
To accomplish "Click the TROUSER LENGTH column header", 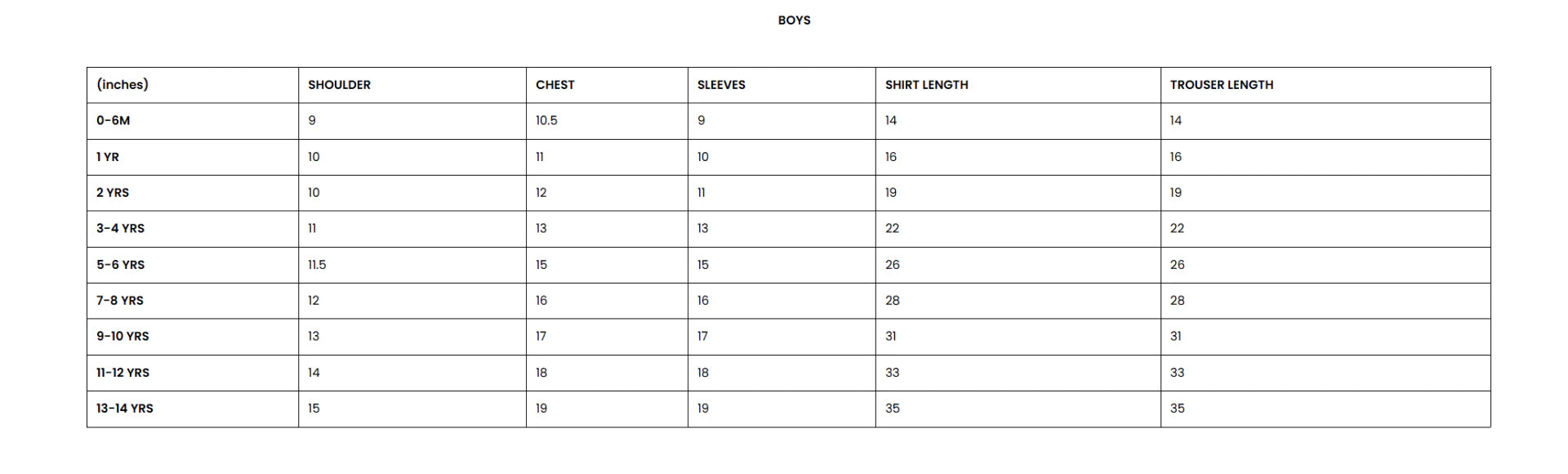I will click(1221, 85).
